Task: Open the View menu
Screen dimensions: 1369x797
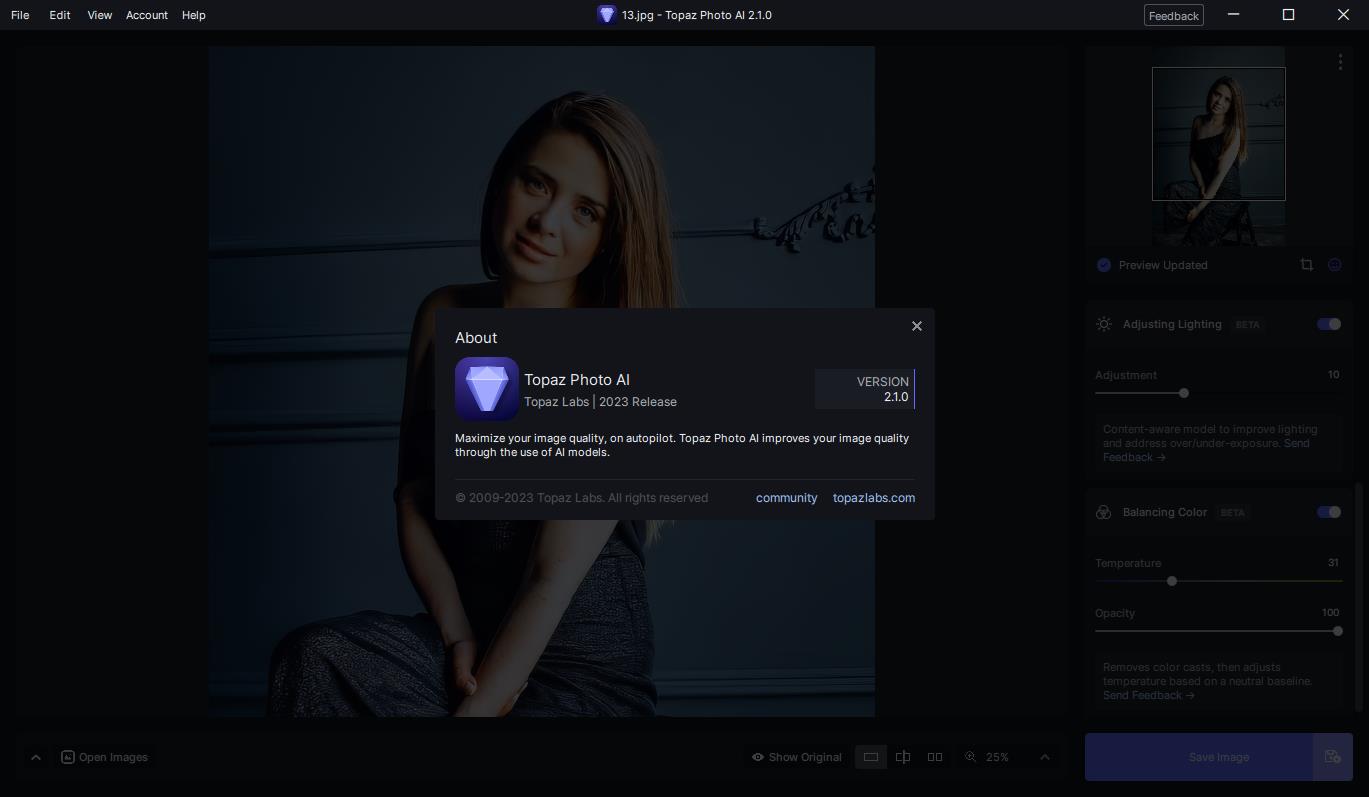Action: pos(100,15)
